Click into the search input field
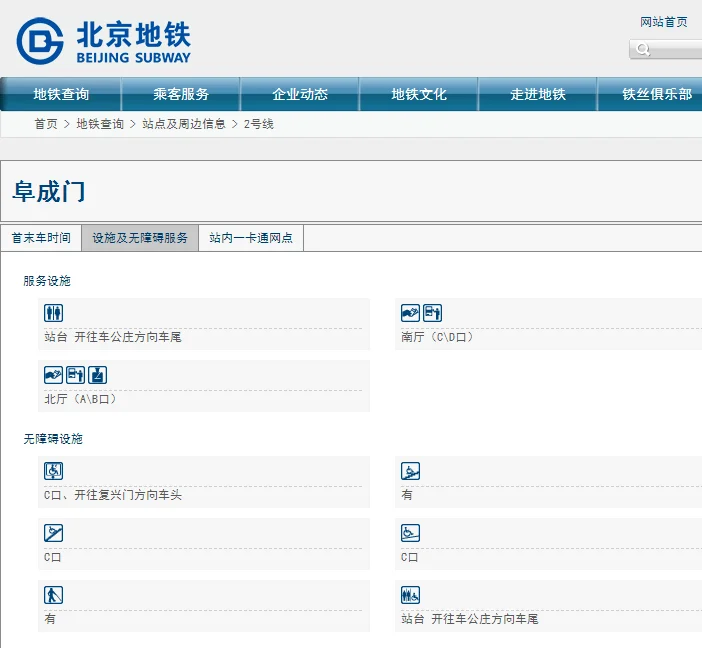 666,49
